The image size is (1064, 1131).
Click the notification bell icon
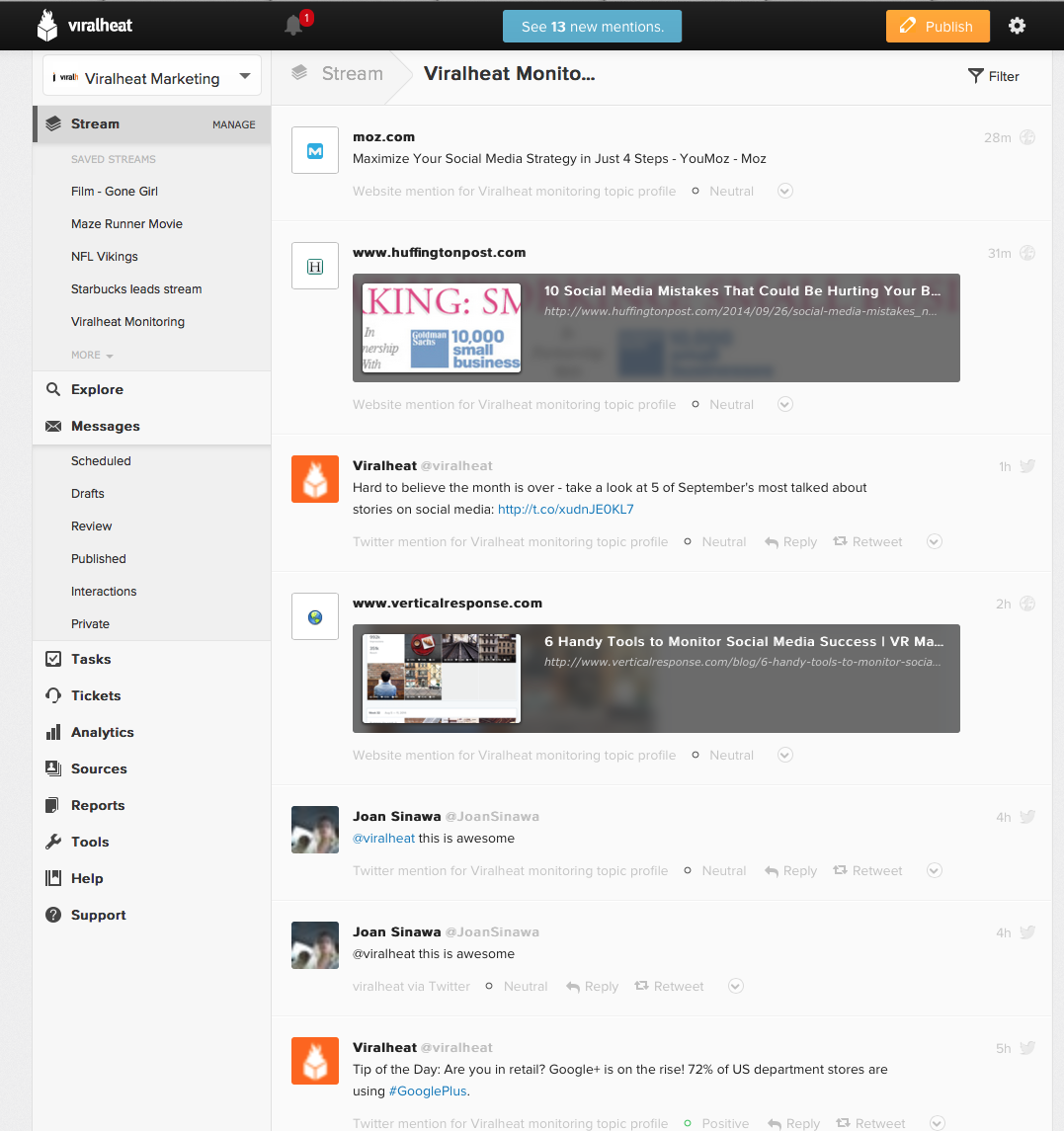294,26
